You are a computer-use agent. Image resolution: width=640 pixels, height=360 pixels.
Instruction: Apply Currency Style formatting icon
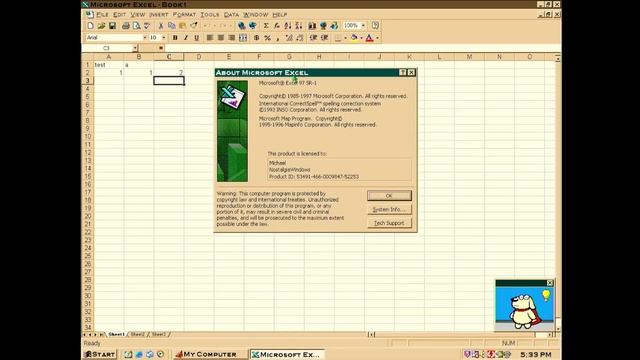(256, 38)
